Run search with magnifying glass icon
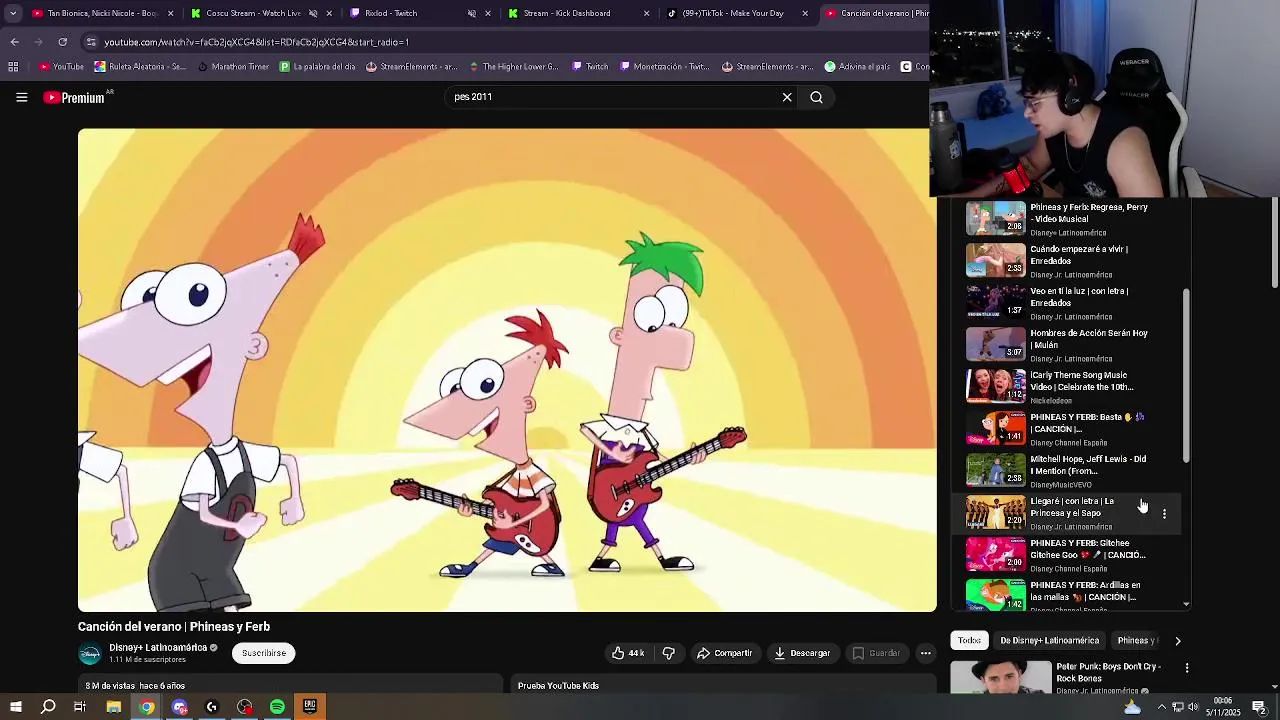1280x720 pixels. tap(816, 97)
